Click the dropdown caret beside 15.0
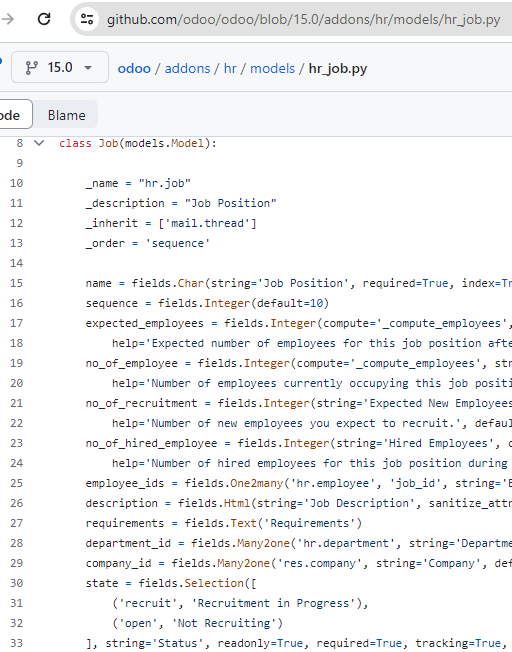Image resolution: width=512 pixels, height=652 pixels. [88, 68]
